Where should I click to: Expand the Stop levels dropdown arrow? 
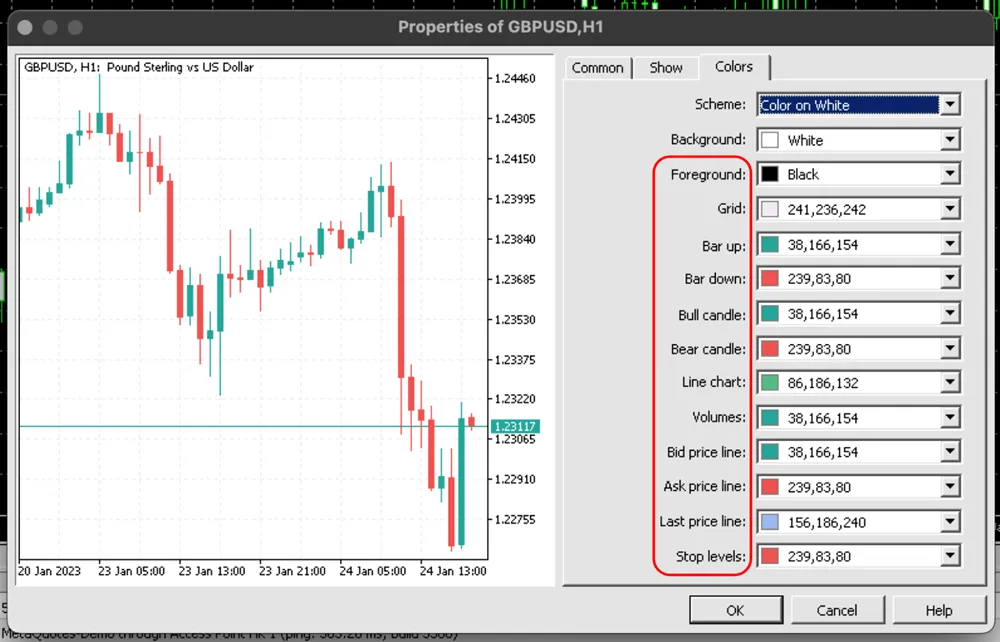(950, 556)
